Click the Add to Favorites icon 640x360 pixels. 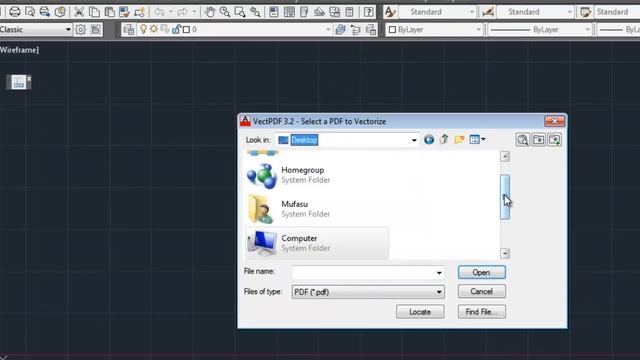coord(554,140)
